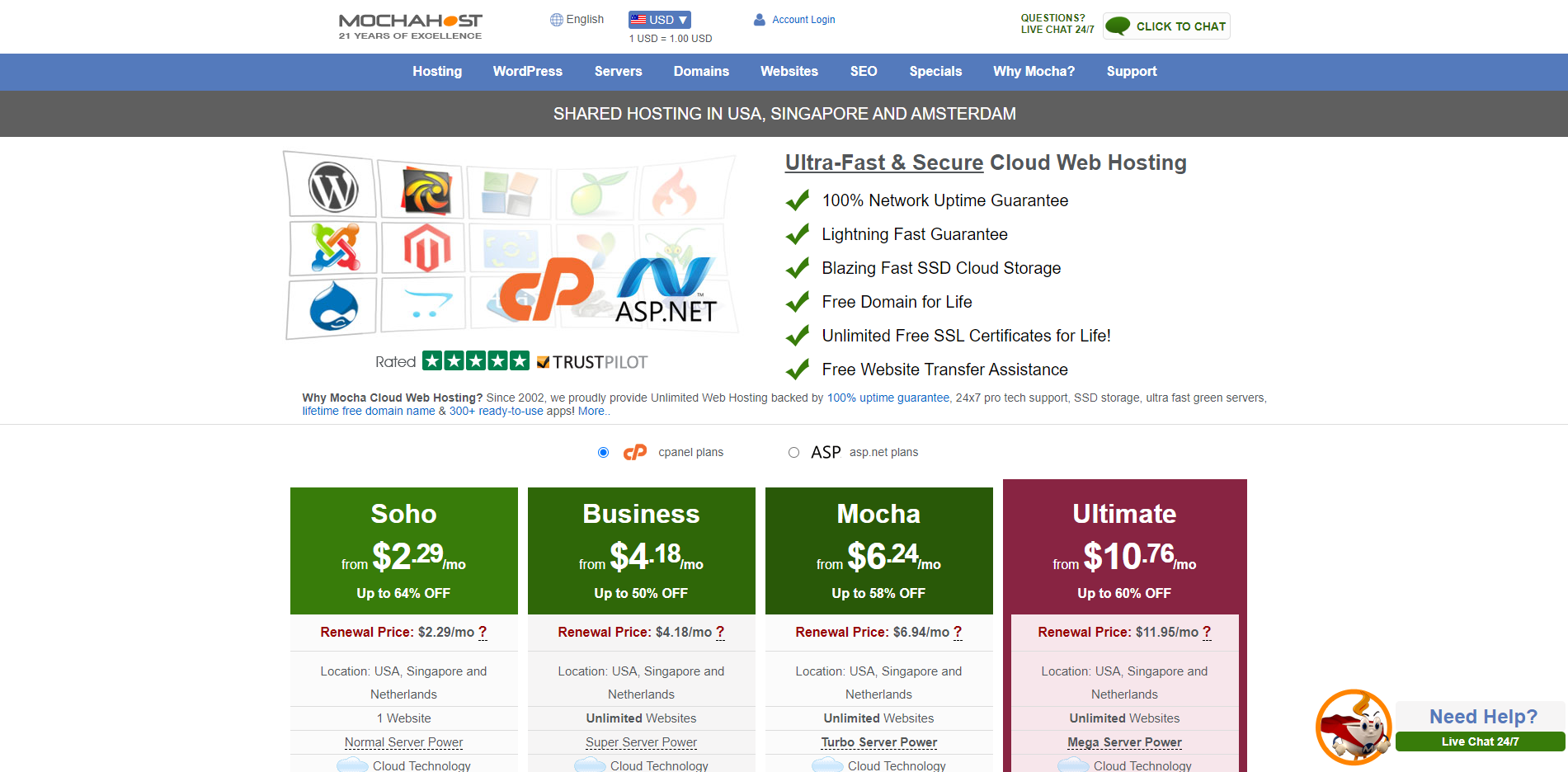Open the Hosting menu
1568x772 pixels.
pyautogui.click(x=437, y=72)
